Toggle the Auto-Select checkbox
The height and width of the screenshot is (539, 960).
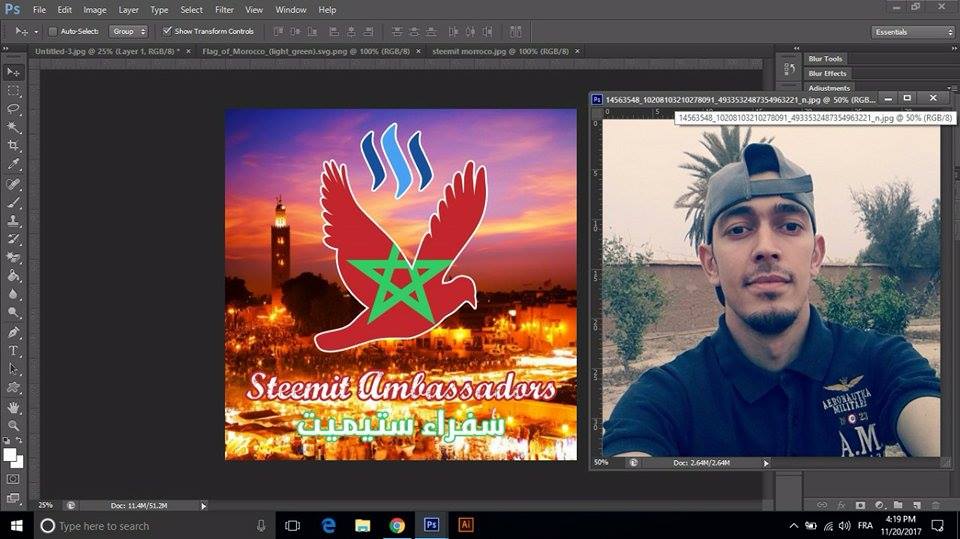pyautogui.click(x=53, y=31)
